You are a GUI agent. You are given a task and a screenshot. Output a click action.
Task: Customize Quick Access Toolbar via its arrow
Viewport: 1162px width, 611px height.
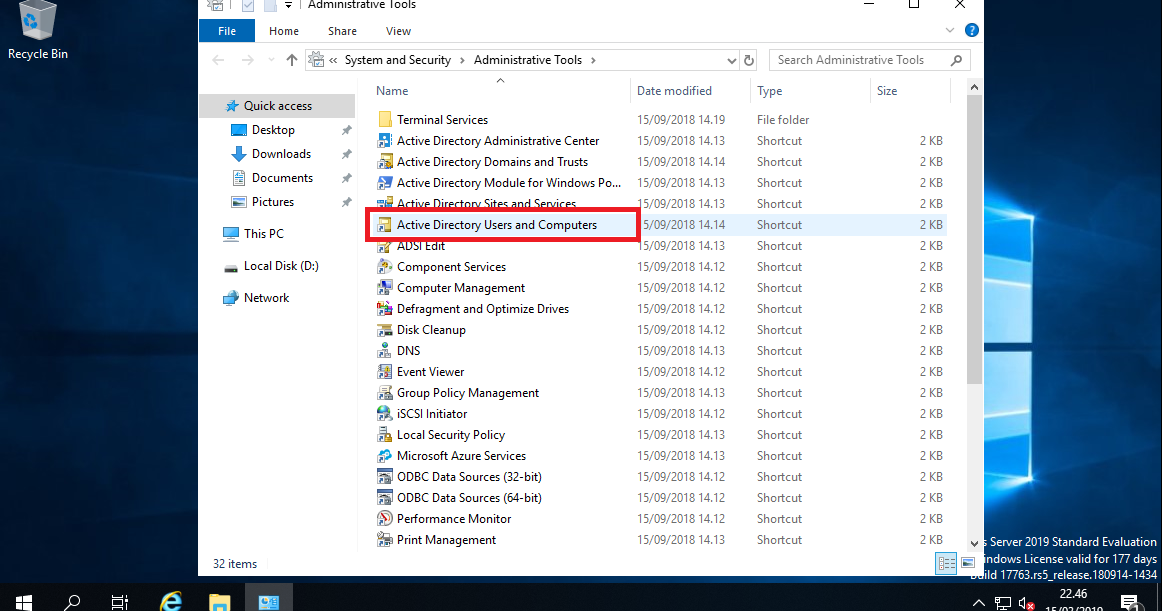pyautogui.click(x=288, y=5)
